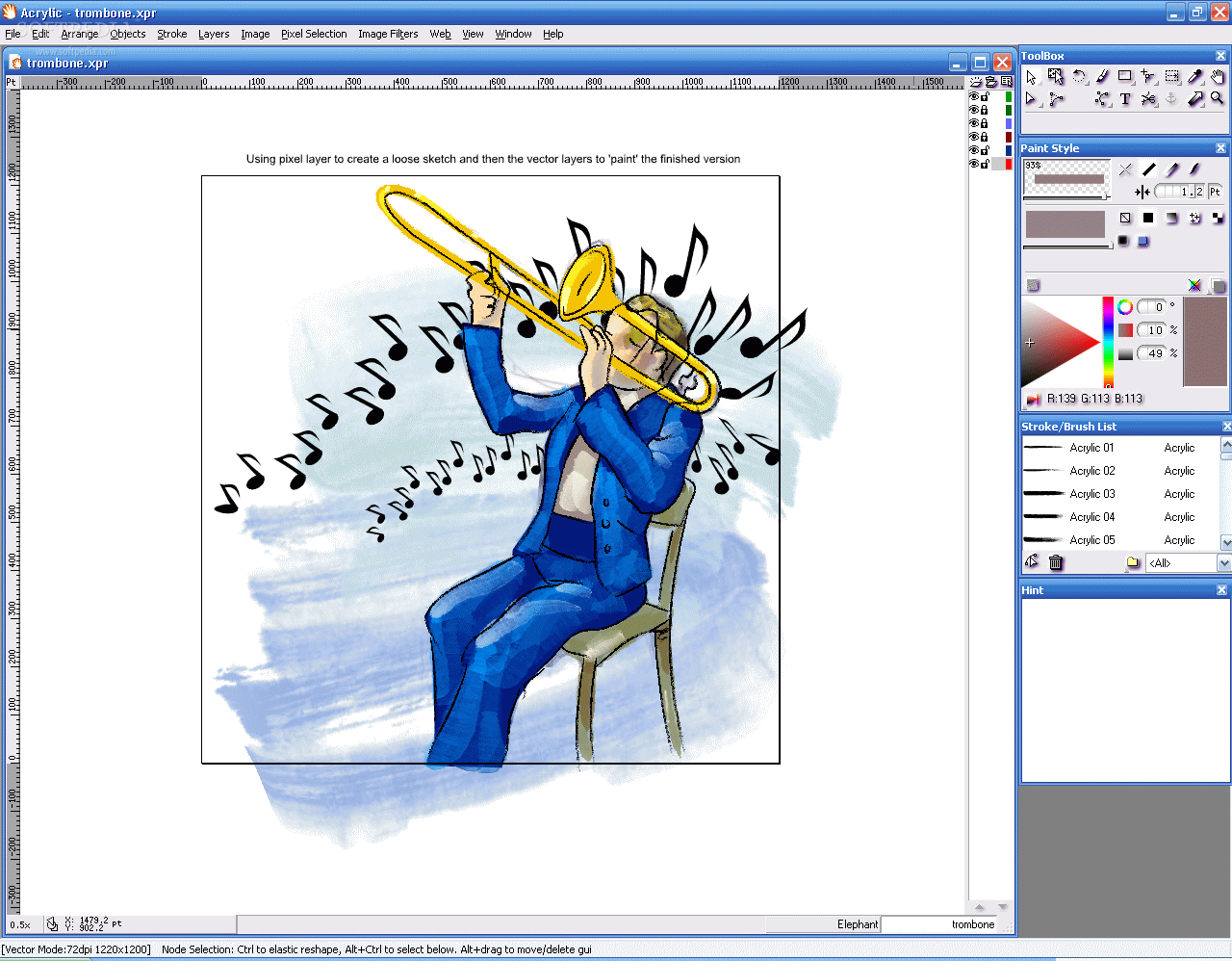Select the arrow selection tool in ToolBox
Image resolution: width=1232 pixels, height=961 pixels.
click(x=1032, y=77)
